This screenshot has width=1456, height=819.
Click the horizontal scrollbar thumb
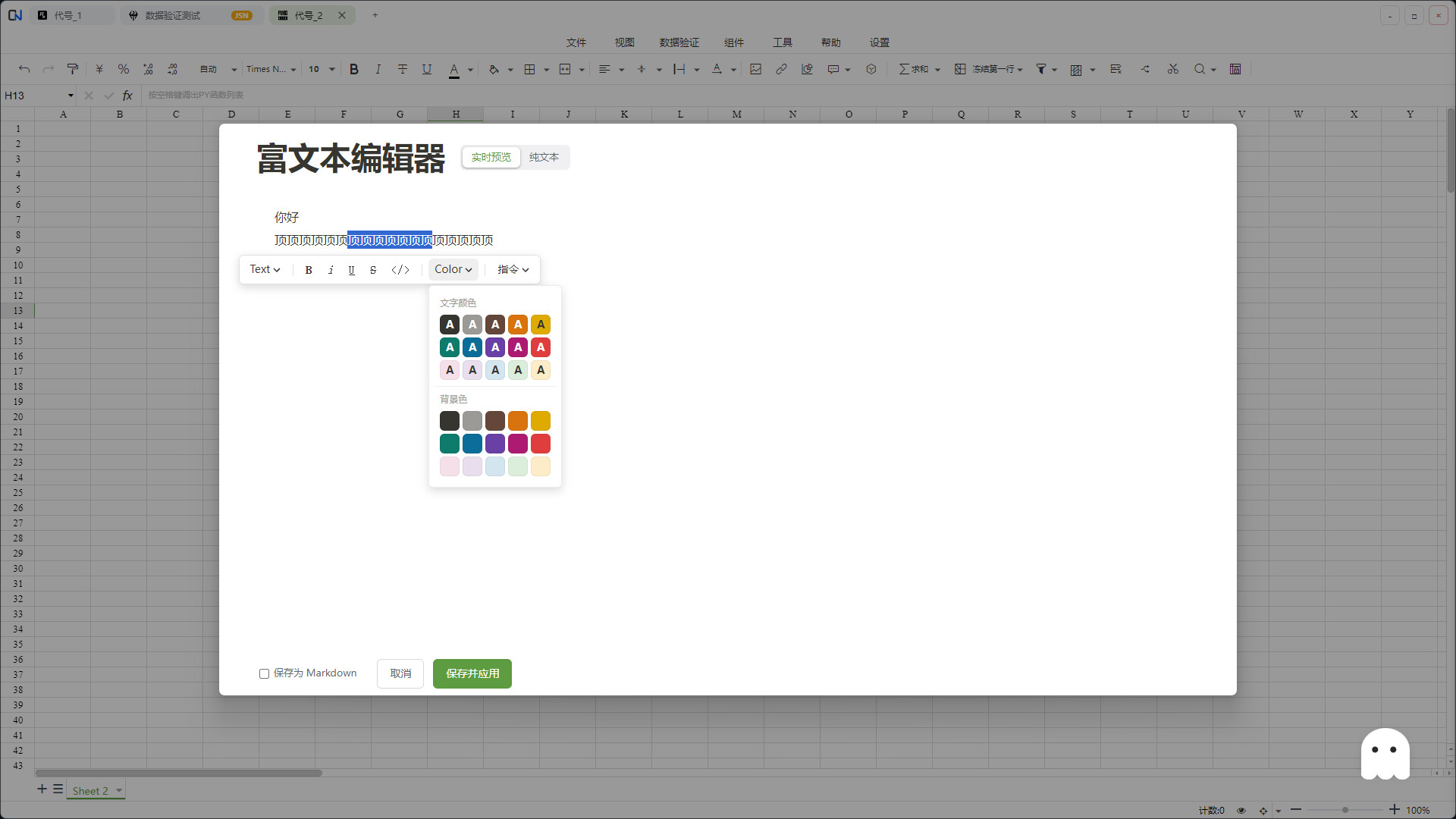coord(179,773)
